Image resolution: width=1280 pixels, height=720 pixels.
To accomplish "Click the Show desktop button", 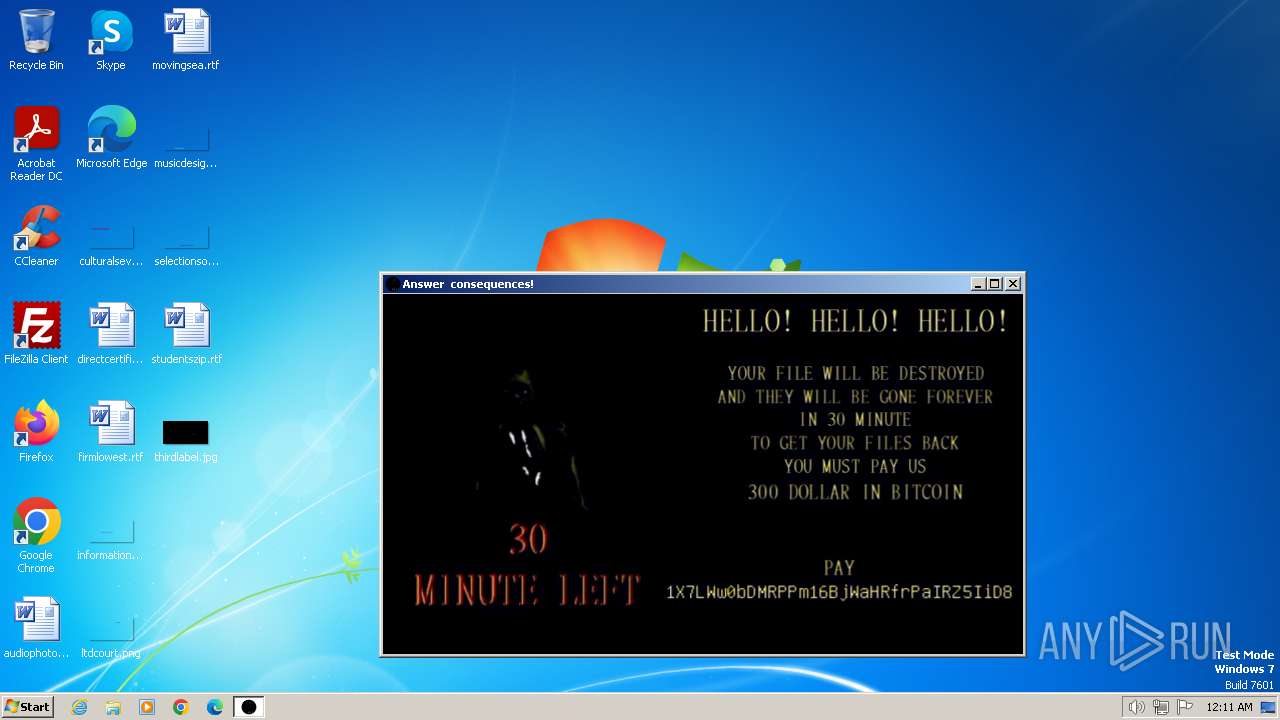I will [x=1270, y=707].
